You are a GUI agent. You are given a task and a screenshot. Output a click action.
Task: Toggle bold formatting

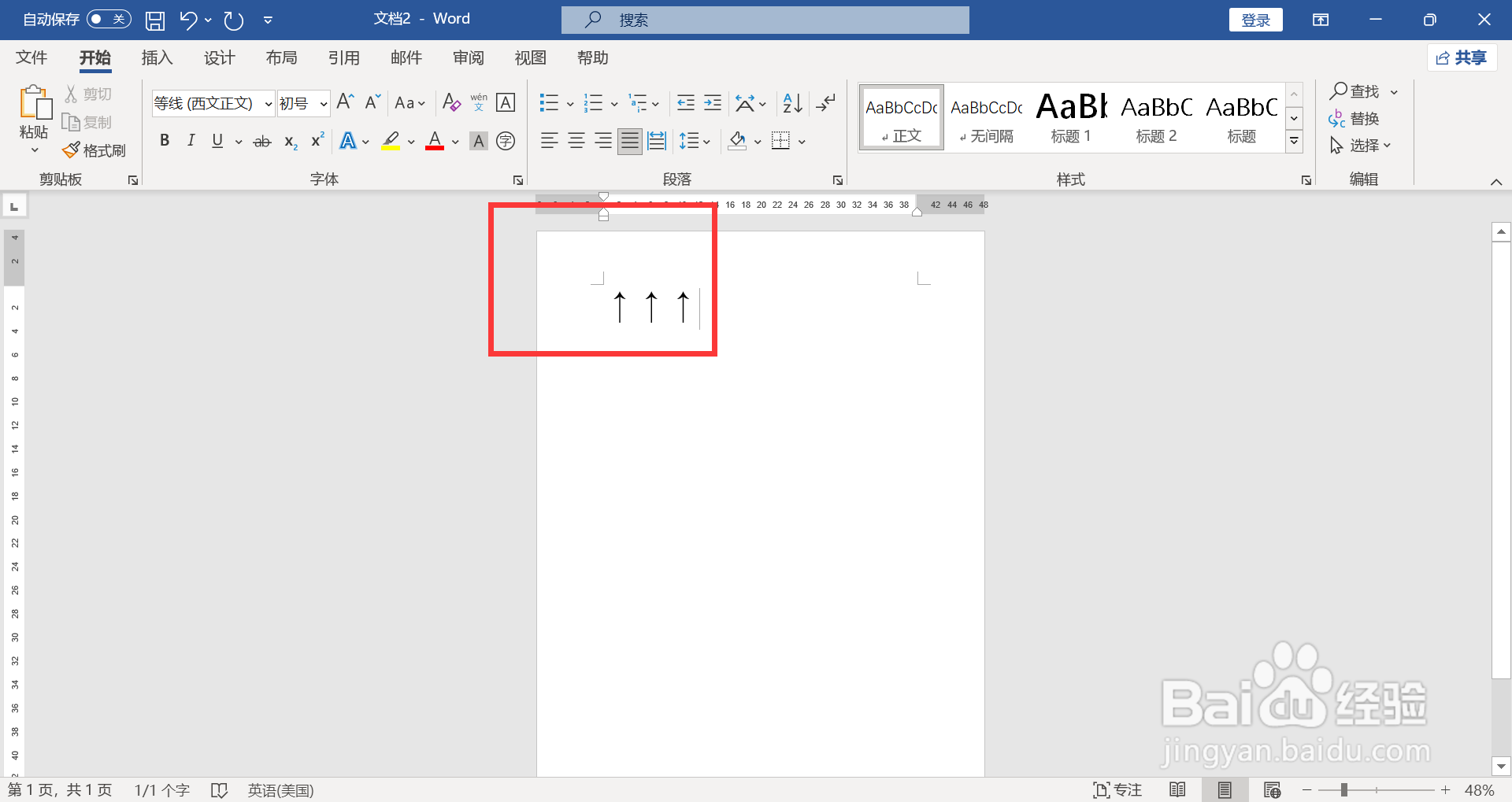(165, 141)
